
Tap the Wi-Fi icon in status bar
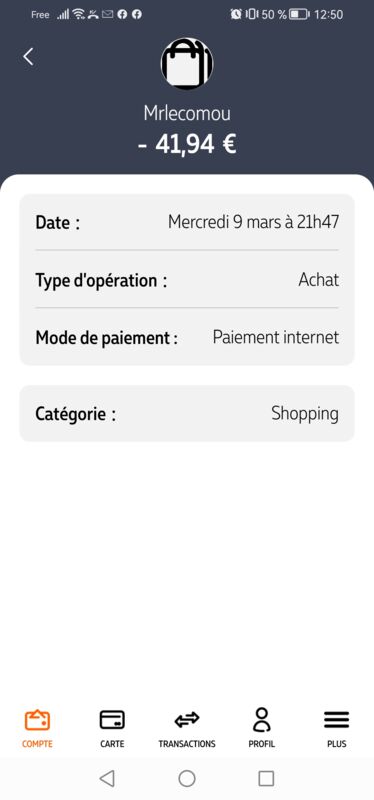click(x=78, y=14)
